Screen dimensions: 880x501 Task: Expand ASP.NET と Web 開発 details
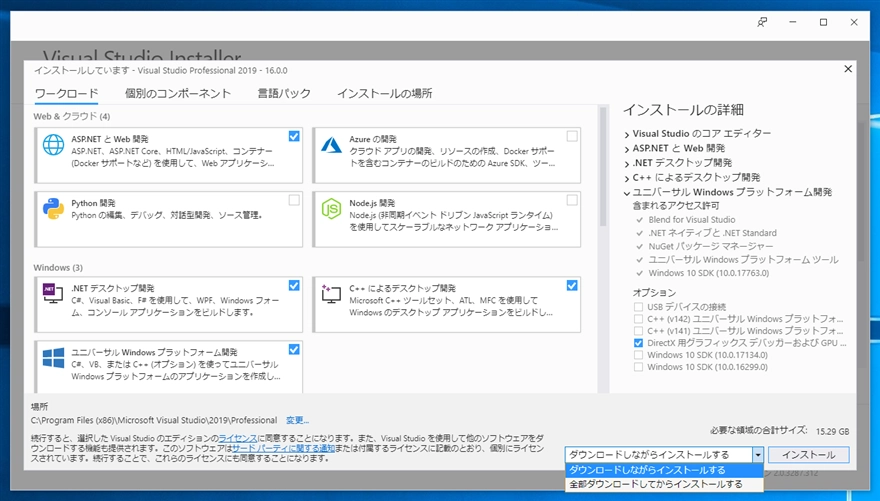pos(627,149)
